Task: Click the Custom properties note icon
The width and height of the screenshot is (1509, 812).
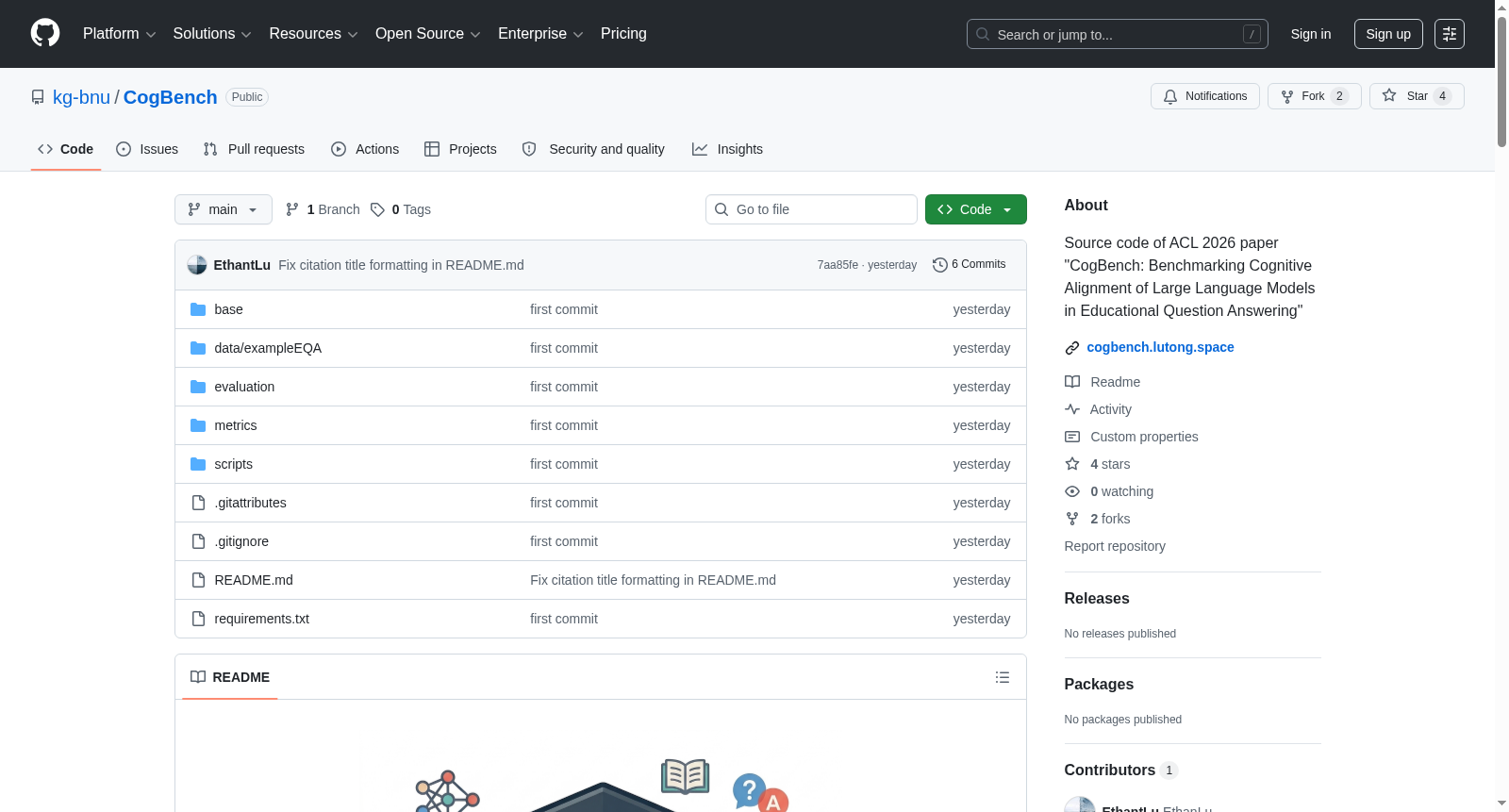Action: tap(1072, 437)
